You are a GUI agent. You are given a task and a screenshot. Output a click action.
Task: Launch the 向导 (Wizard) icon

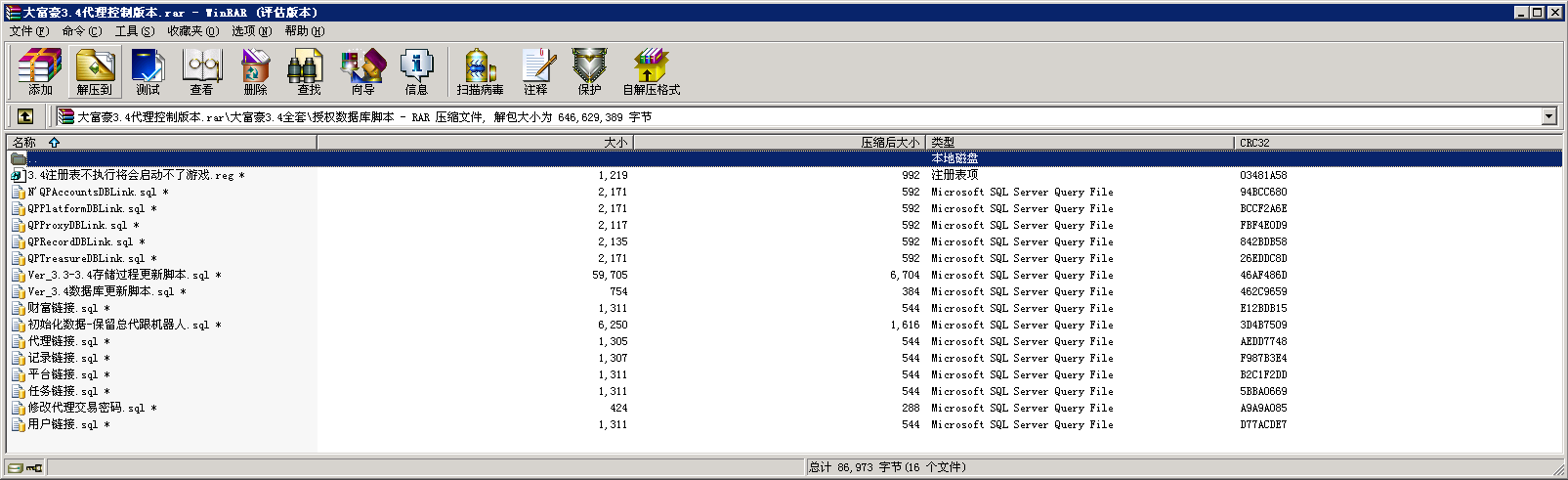[x=362, y=72]
